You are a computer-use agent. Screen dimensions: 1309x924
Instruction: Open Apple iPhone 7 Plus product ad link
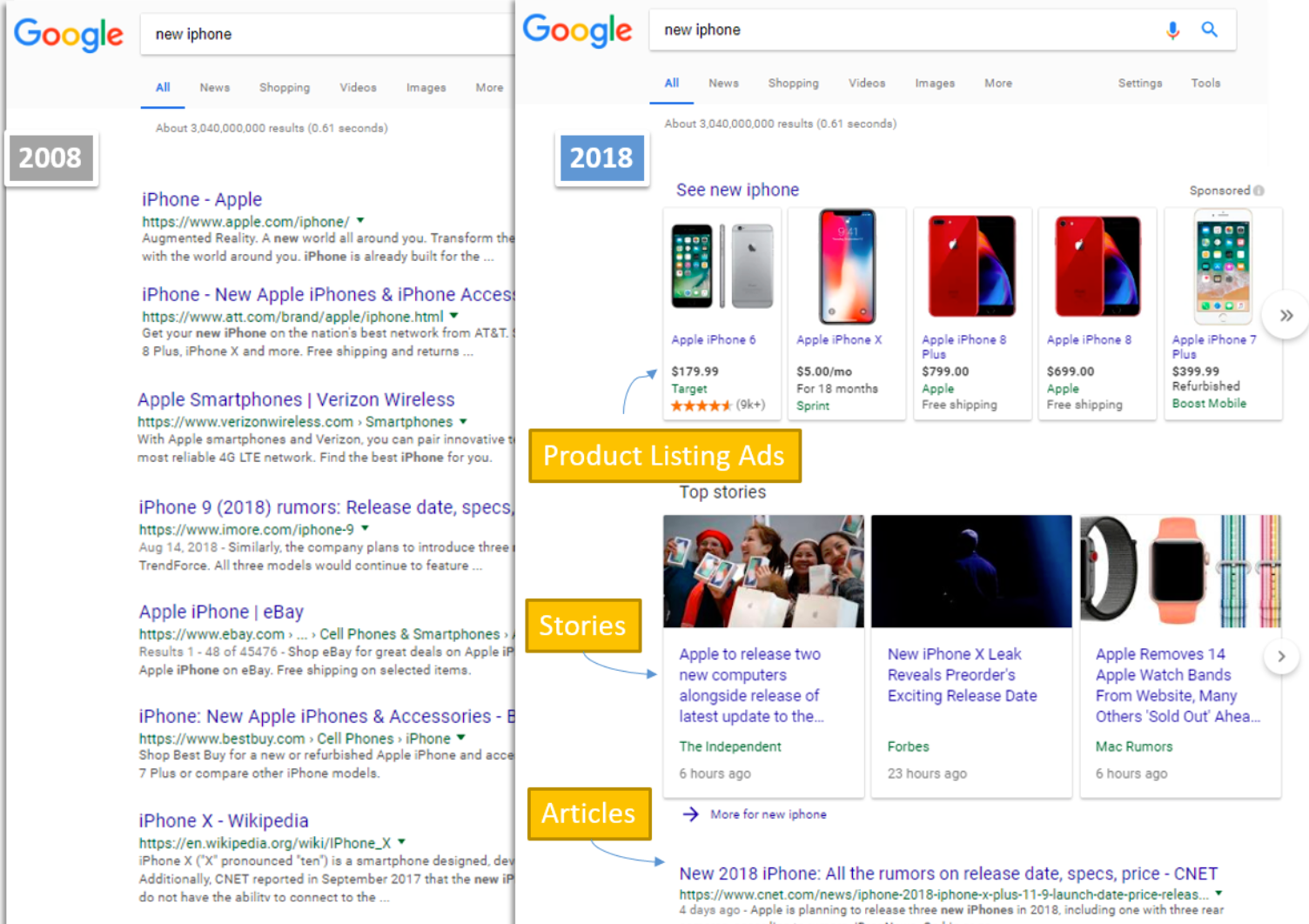(1214, 347)
